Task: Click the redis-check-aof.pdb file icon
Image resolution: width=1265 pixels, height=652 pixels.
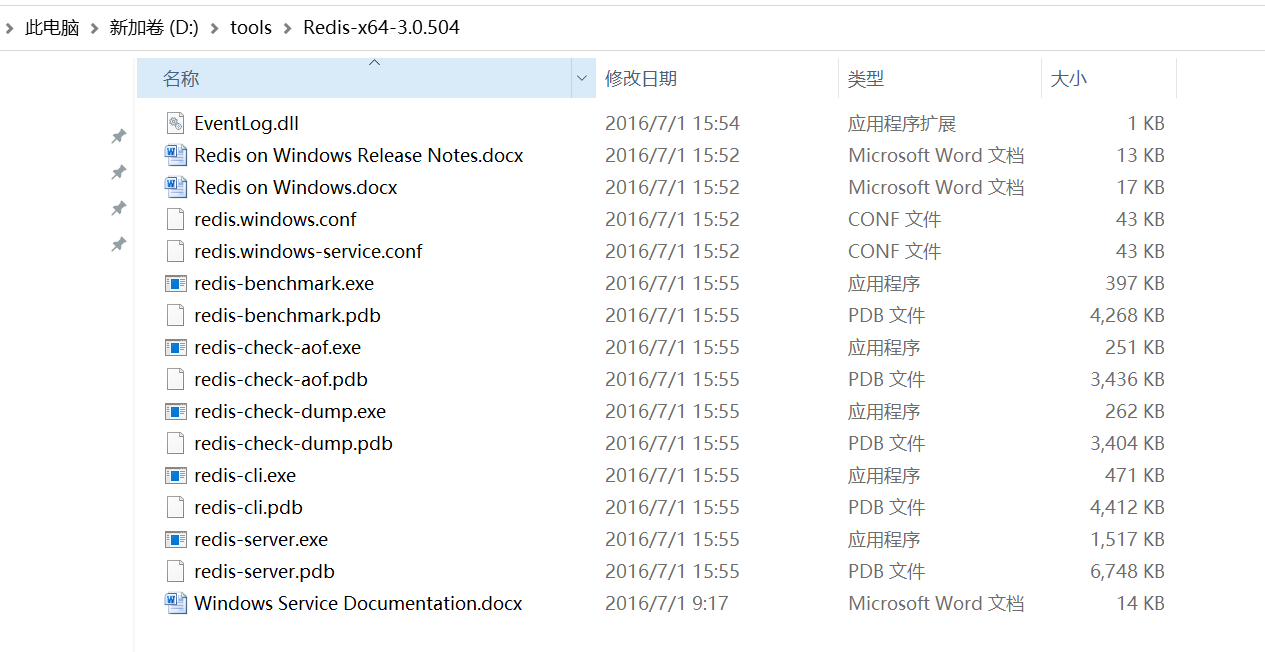Action: click(176, 379)
